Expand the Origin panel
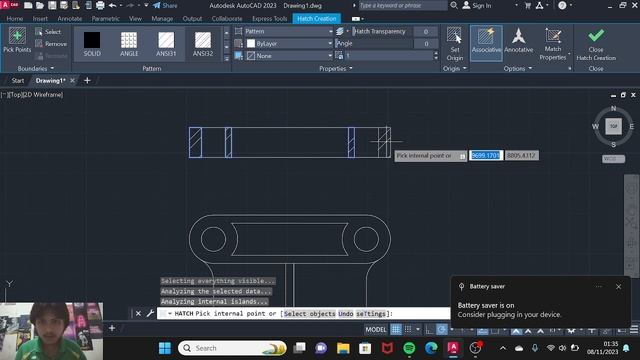Screen dimensions: 640x360 click(454, 69)
